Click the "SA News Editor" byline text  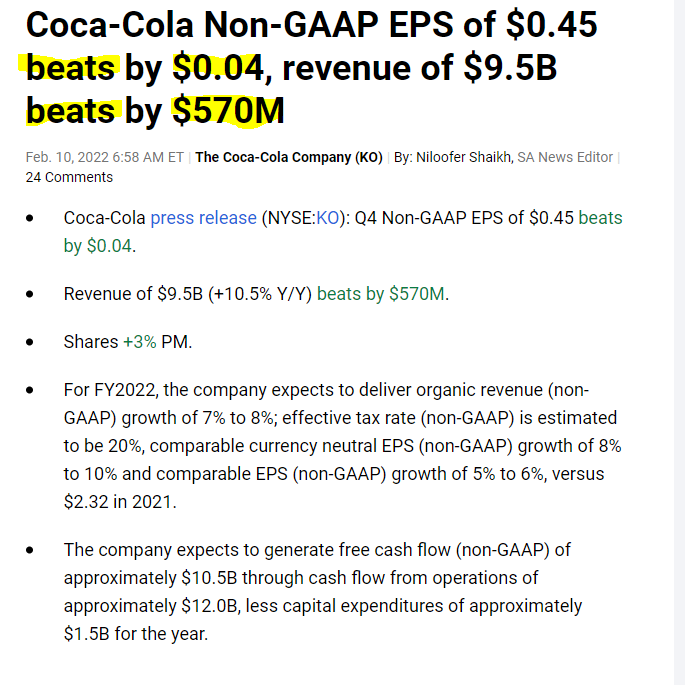point(565,157)
